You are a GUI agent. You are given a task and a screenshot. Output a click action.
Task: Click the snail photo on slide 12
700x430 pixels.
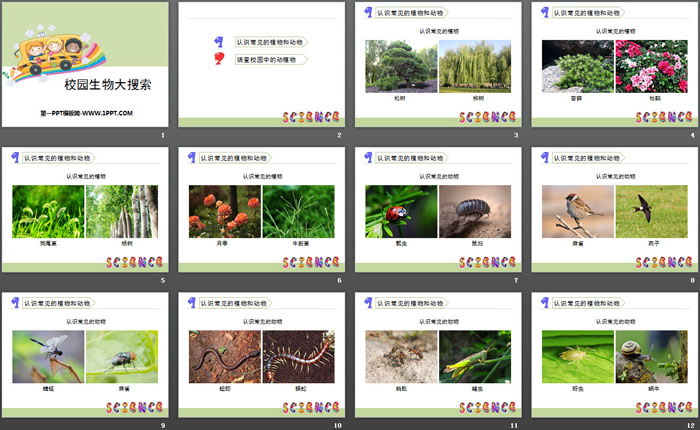(x=651, y=357)
